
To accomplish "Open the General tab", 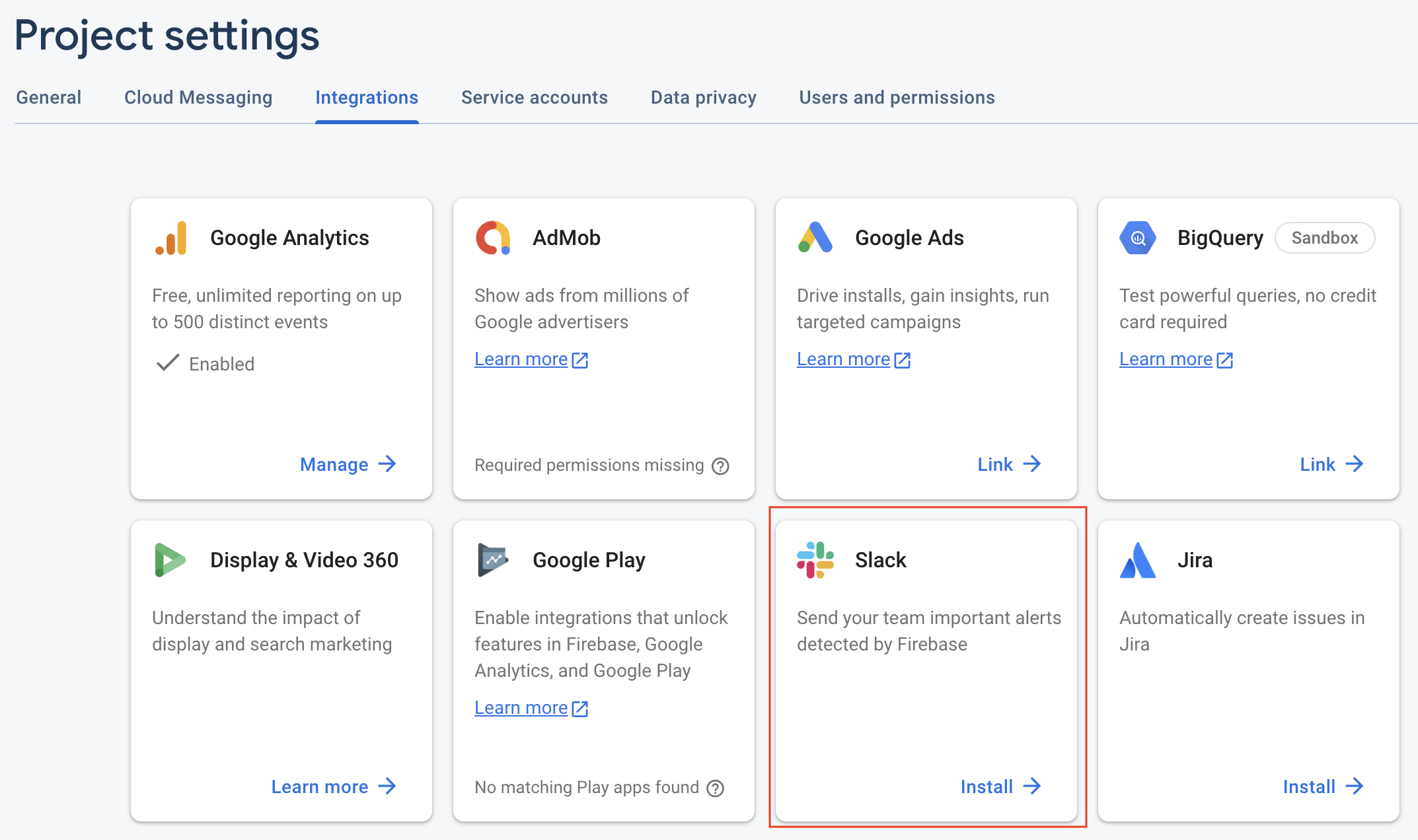I will (x=49, y=98).
